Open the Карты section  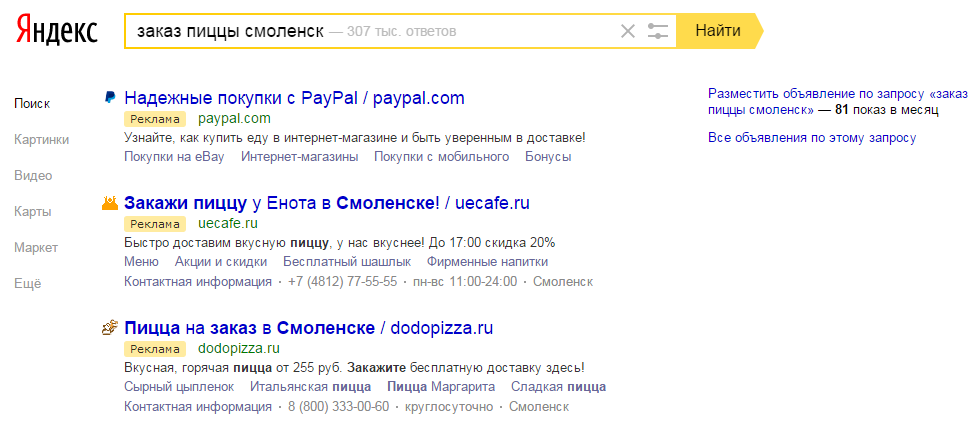click(x=32, y=212)
